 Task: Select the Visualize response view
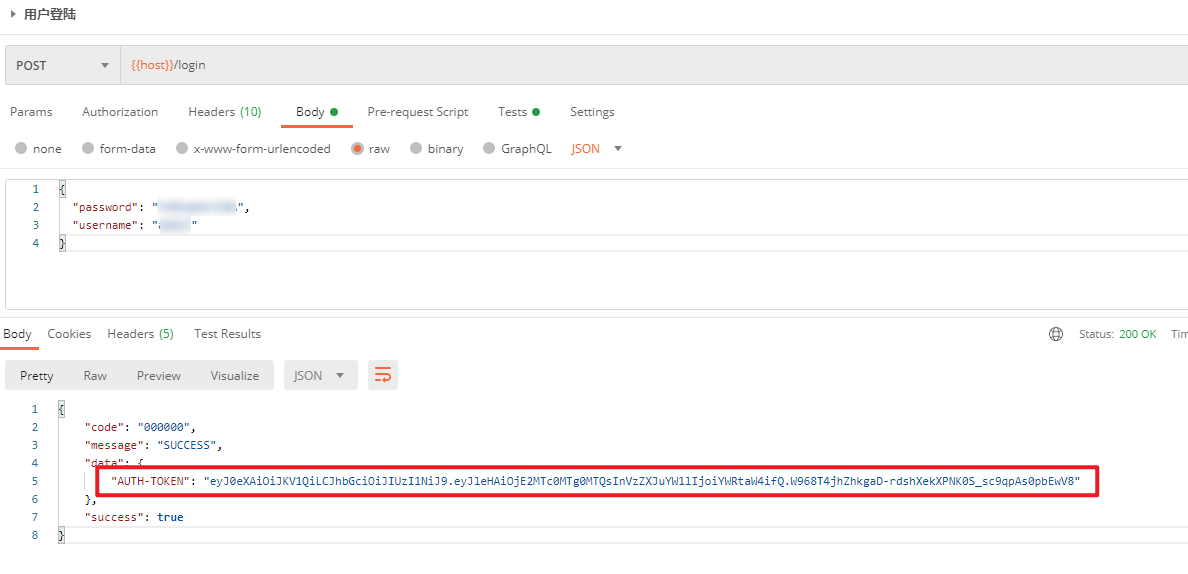234,376
